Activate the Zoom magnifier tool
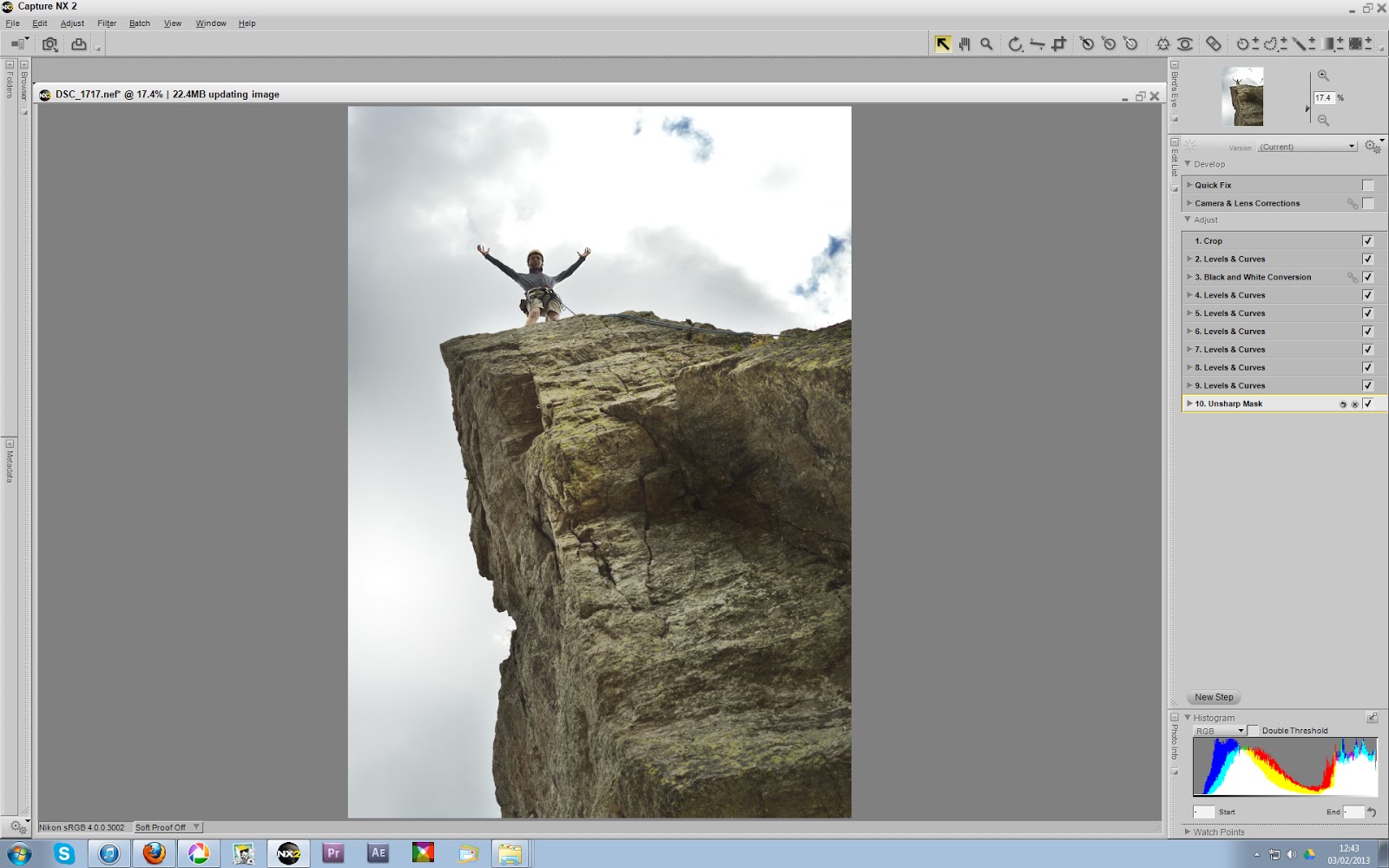 [986, 43]
